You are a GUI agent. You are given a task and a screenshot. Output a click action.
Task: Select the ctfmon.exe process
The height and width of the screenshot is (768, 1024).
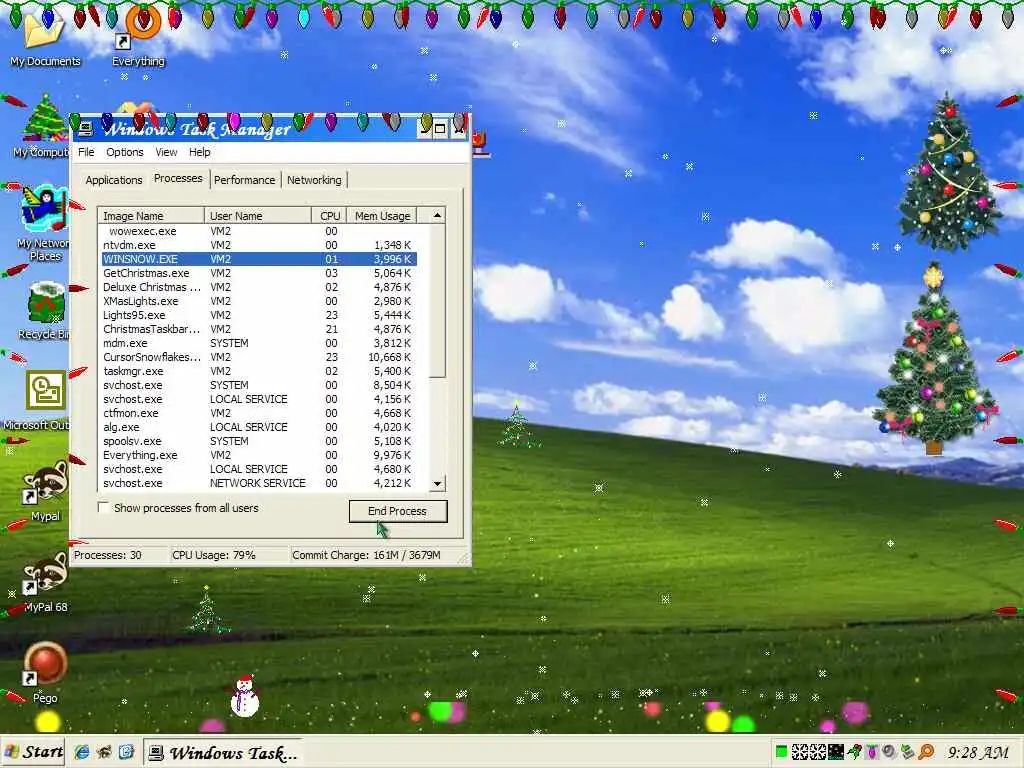point(258,413)
